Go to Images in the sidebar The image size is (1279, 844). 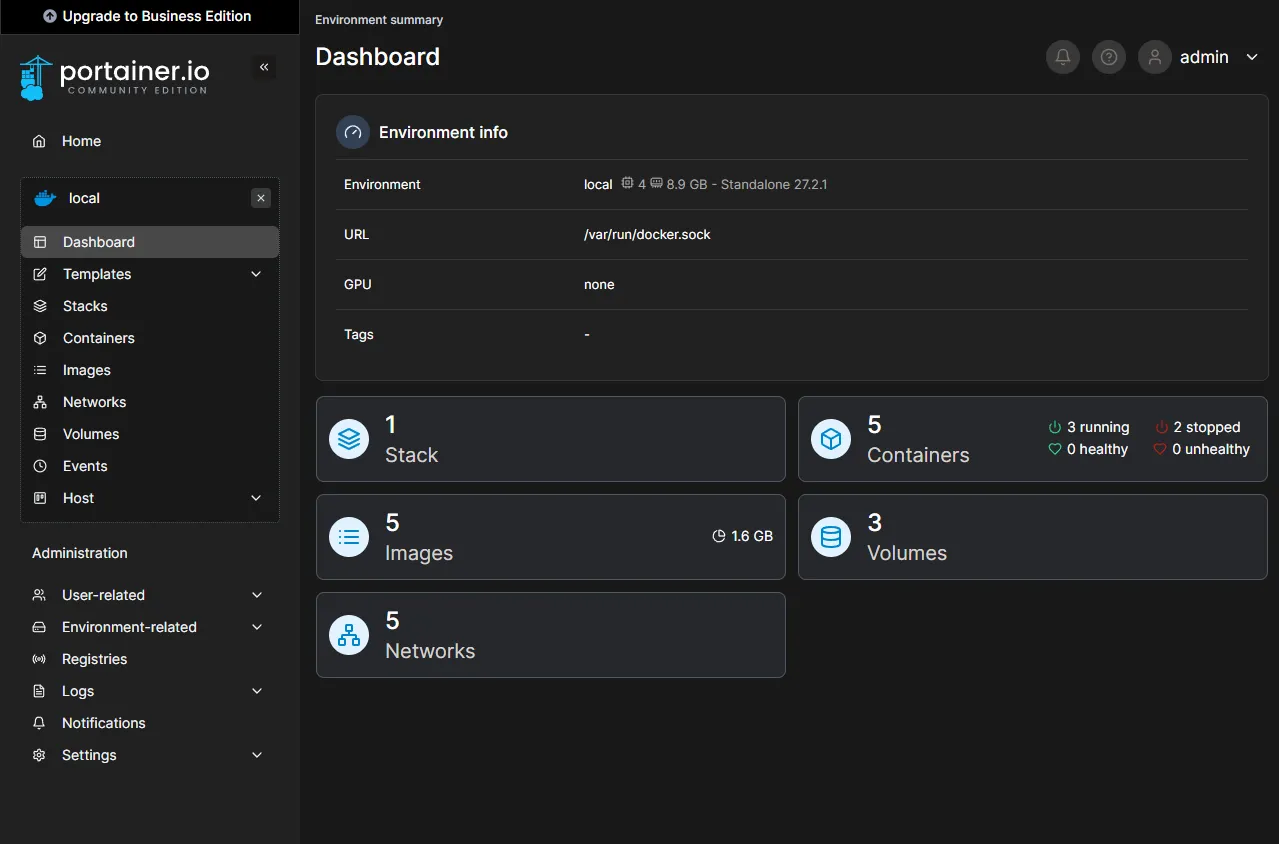[x=86, y=370]
